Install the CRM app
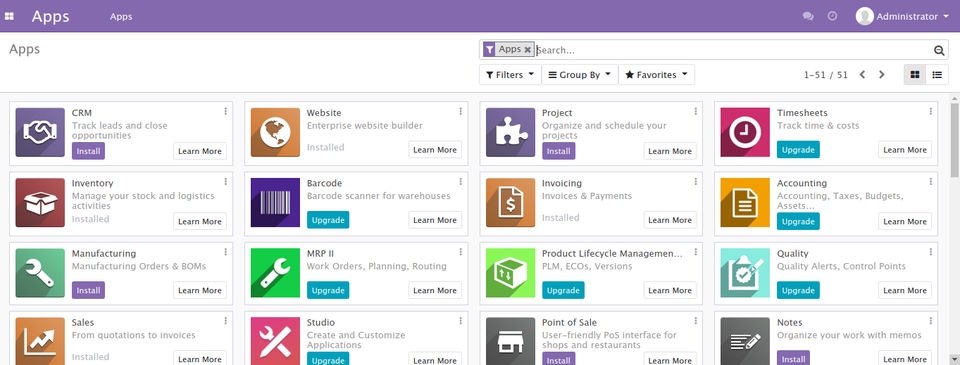The width and height of the screenshot is (960, 365). pyautogui.click(x=88, y=151)
